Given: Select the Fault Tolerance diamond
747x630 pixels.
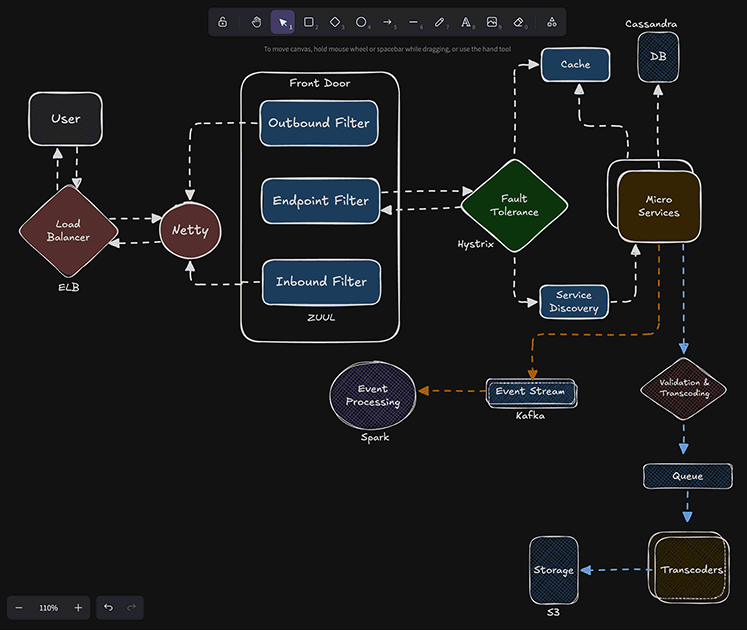Looking at the screenshot, I should click(515, 205).
